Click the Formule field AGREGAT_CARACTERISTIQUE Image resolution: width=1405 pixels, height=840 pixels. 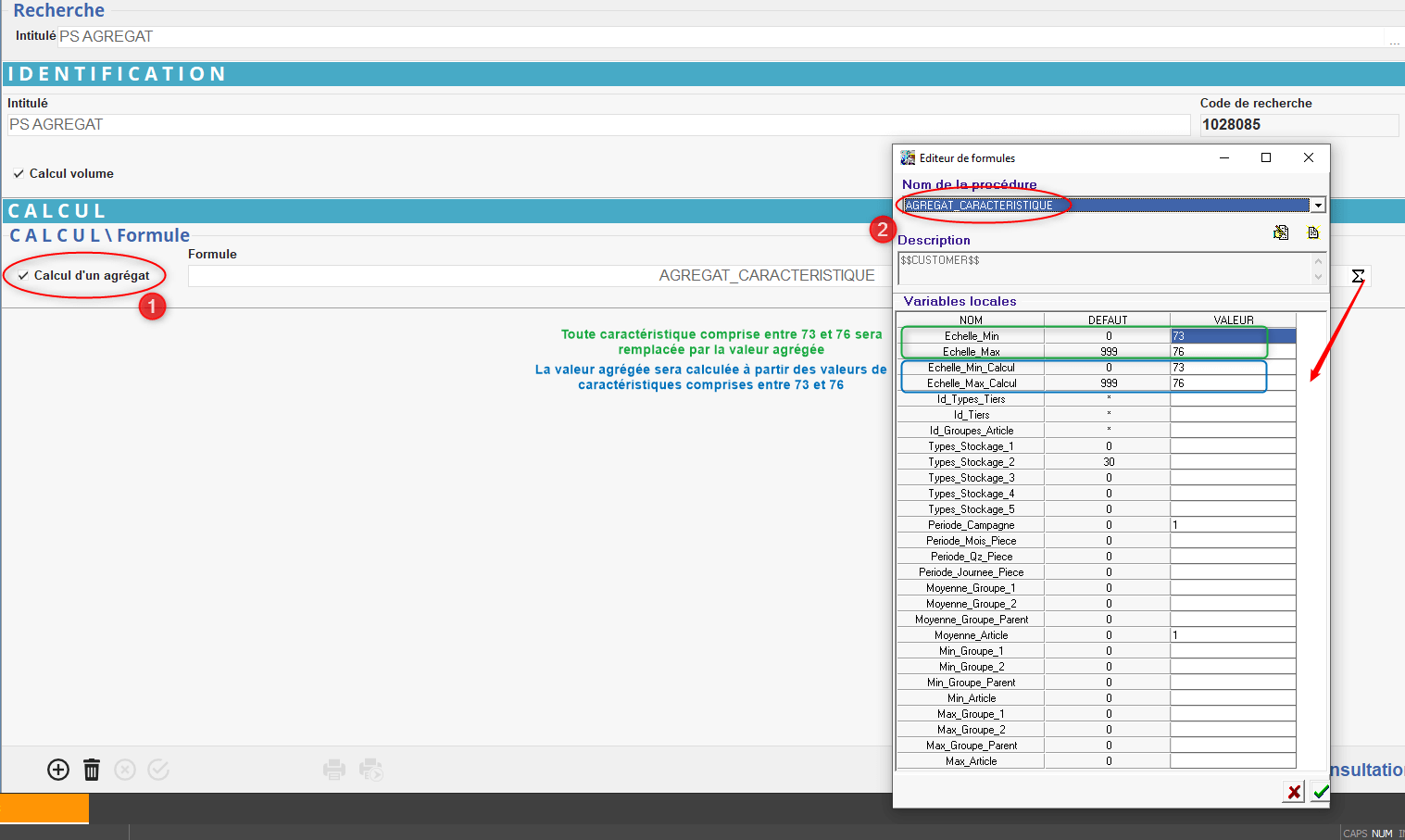(537, 276)
